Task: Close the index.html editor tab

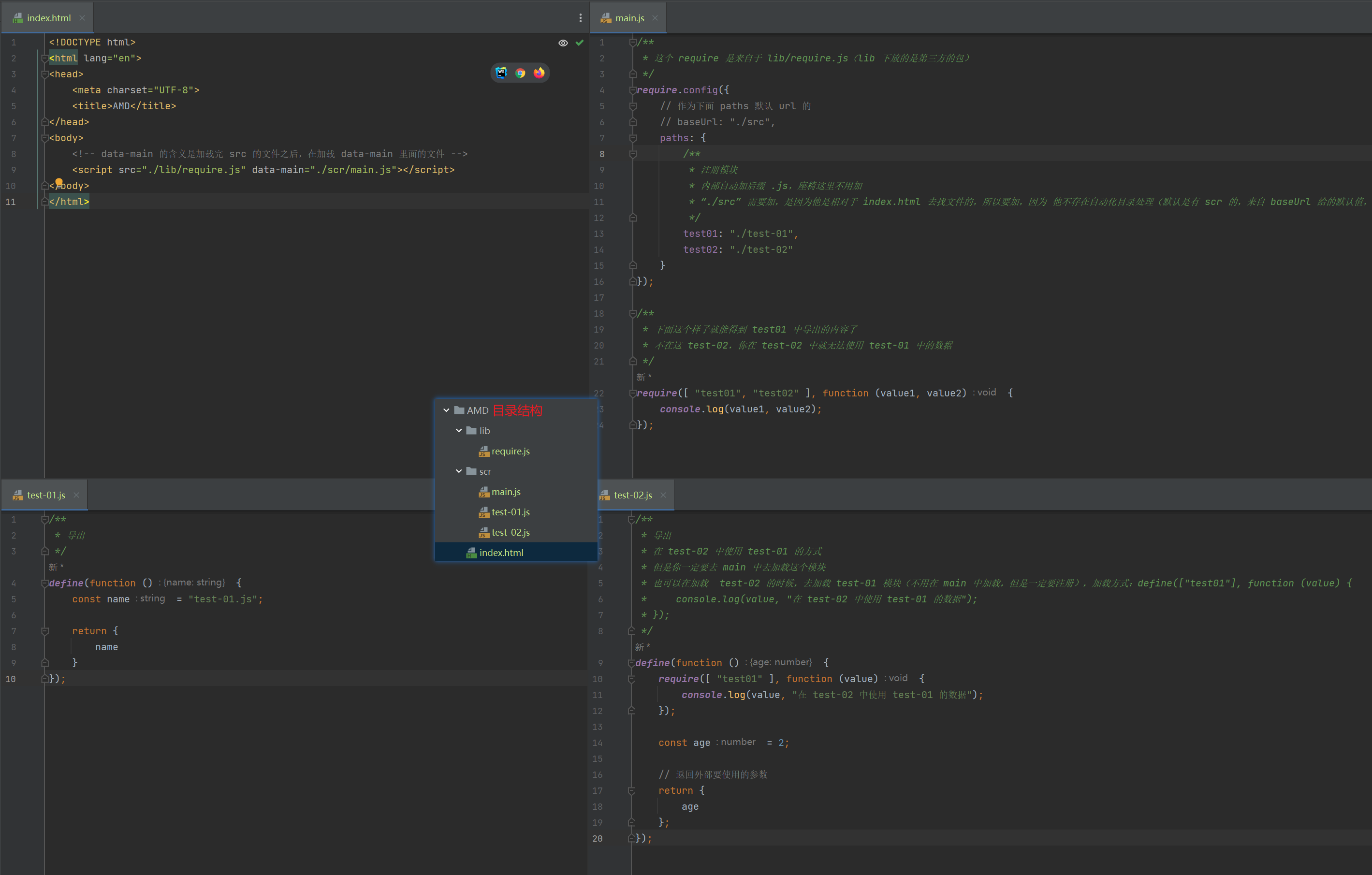Action: [82, 18]
